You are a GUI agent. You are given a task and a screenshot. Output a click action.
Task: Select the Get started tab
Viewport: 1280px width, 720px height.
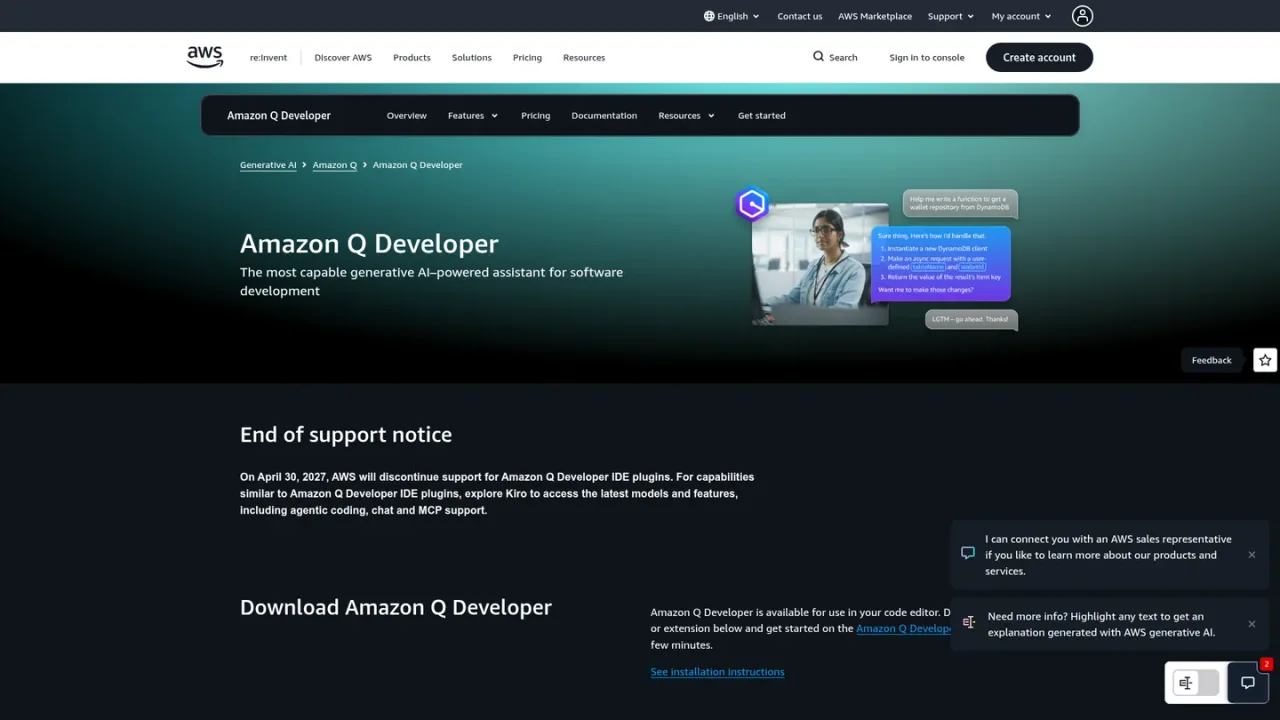[762, 115]
